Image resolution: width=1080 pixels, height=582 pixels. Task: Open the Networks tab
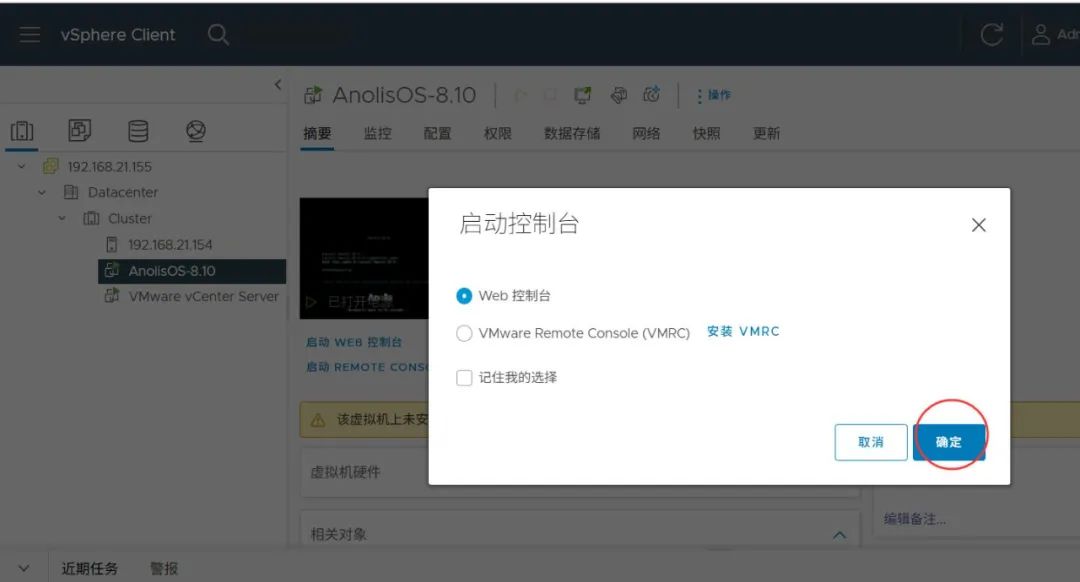tap(646, 134)
